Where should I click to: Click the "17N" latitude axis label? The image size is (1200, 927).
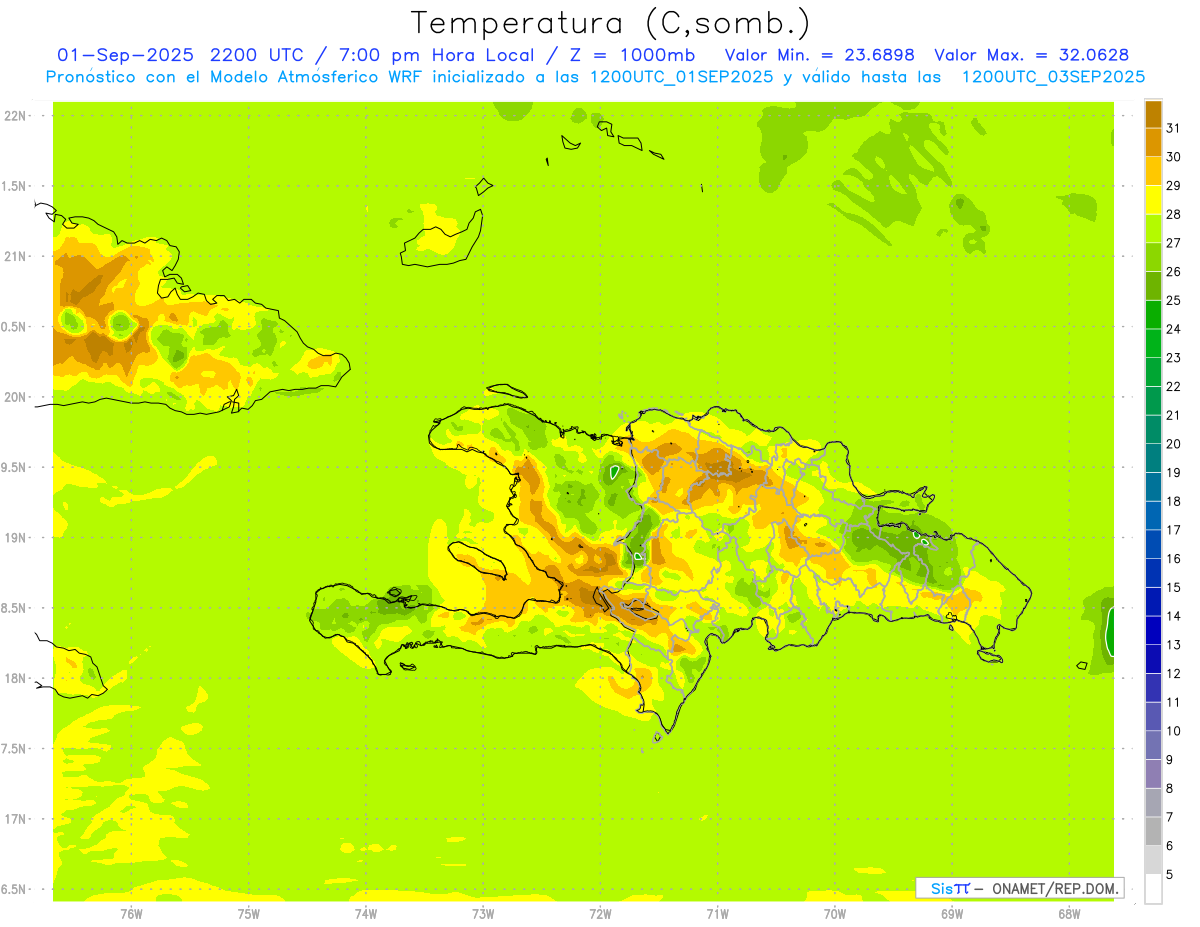[x=15, y=819]
